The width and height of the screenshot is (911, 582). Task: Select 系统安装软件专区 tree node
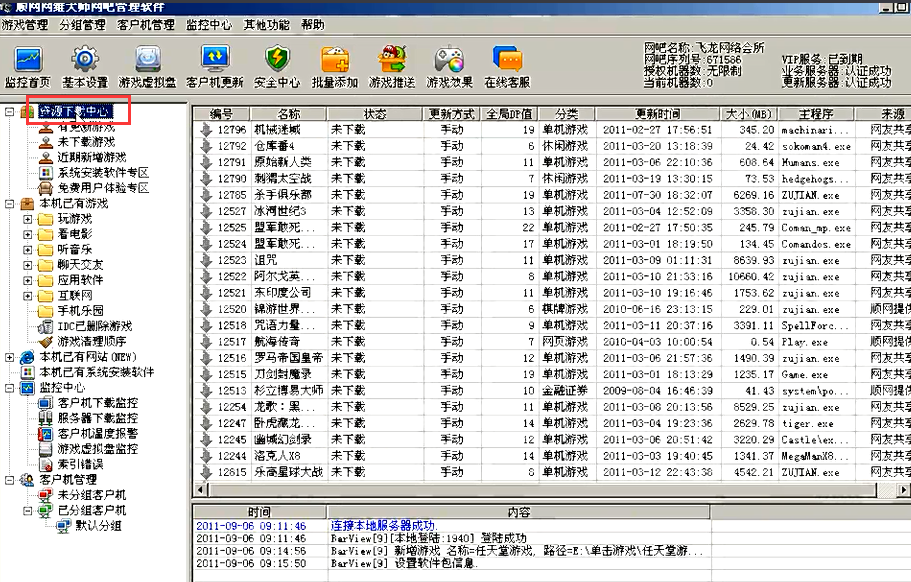103,173
